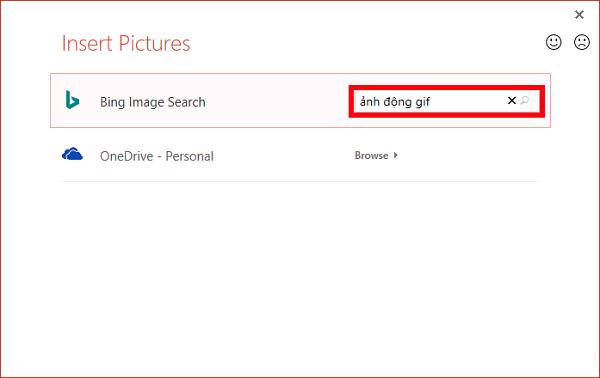This screenshot has height=378, width=600.
Task: Click the OneDrive cloud icon
Action: coord(72,154)
